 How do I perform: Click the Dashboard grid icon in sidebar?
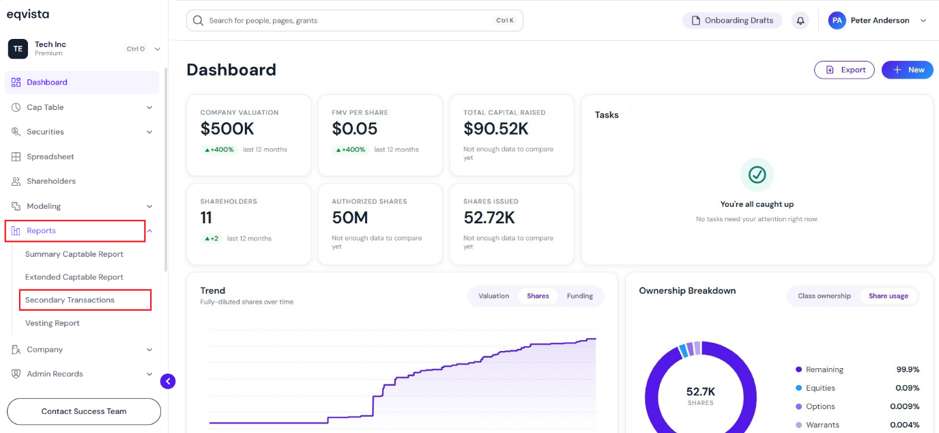[x=16, y=83]
